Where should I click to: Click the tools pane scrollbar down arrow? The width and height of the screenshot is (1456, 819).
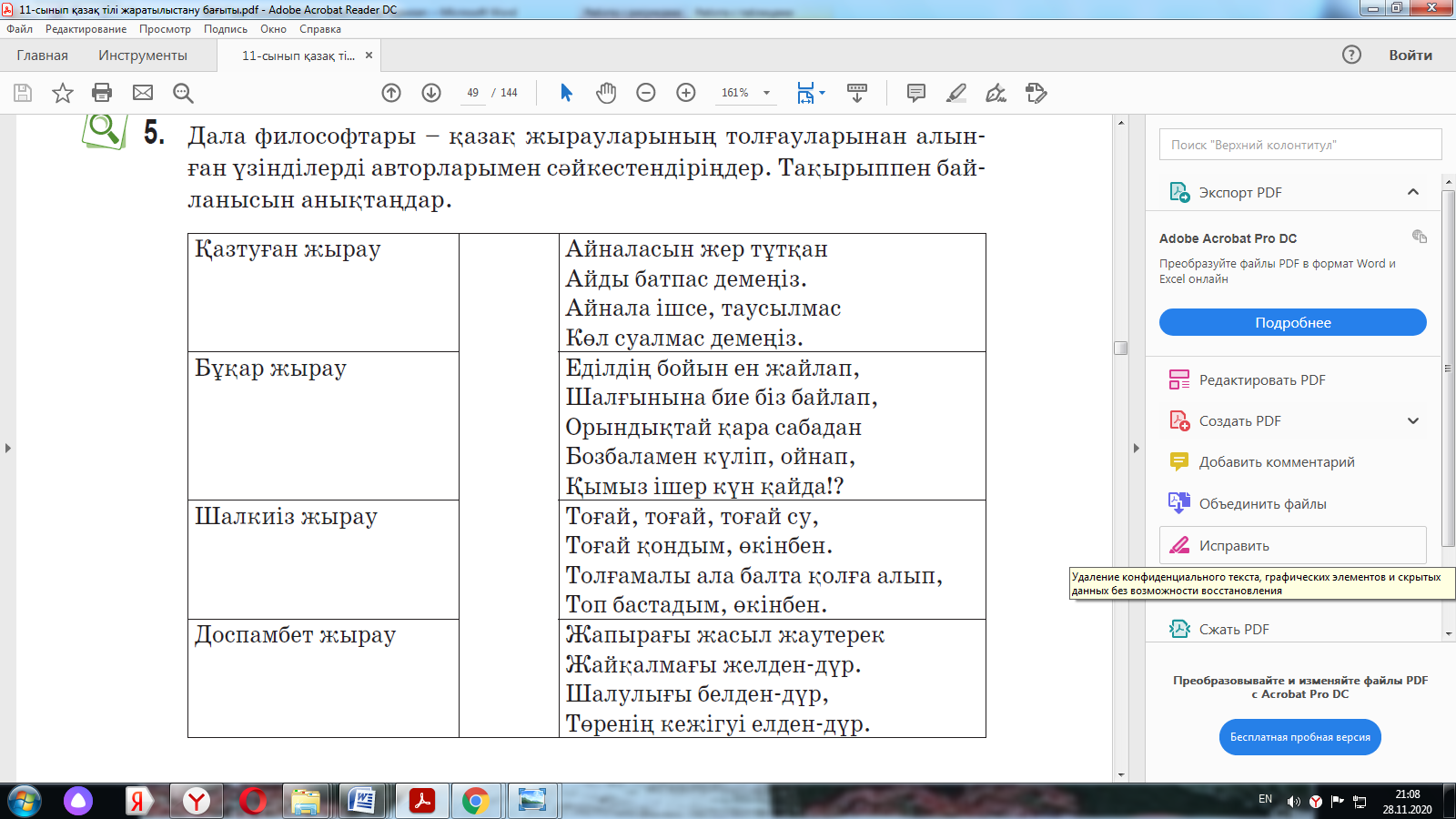(1448, 633)
